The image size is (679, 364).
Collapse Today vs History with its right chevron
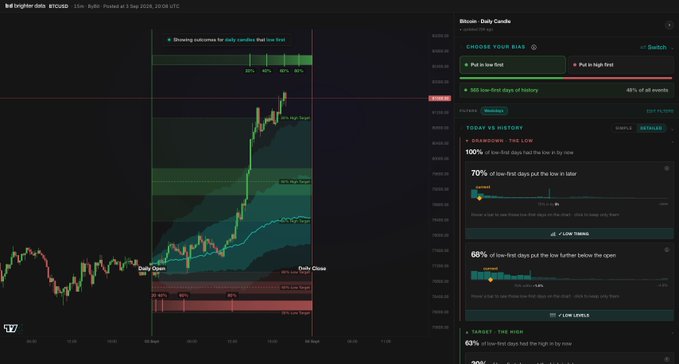672,129
